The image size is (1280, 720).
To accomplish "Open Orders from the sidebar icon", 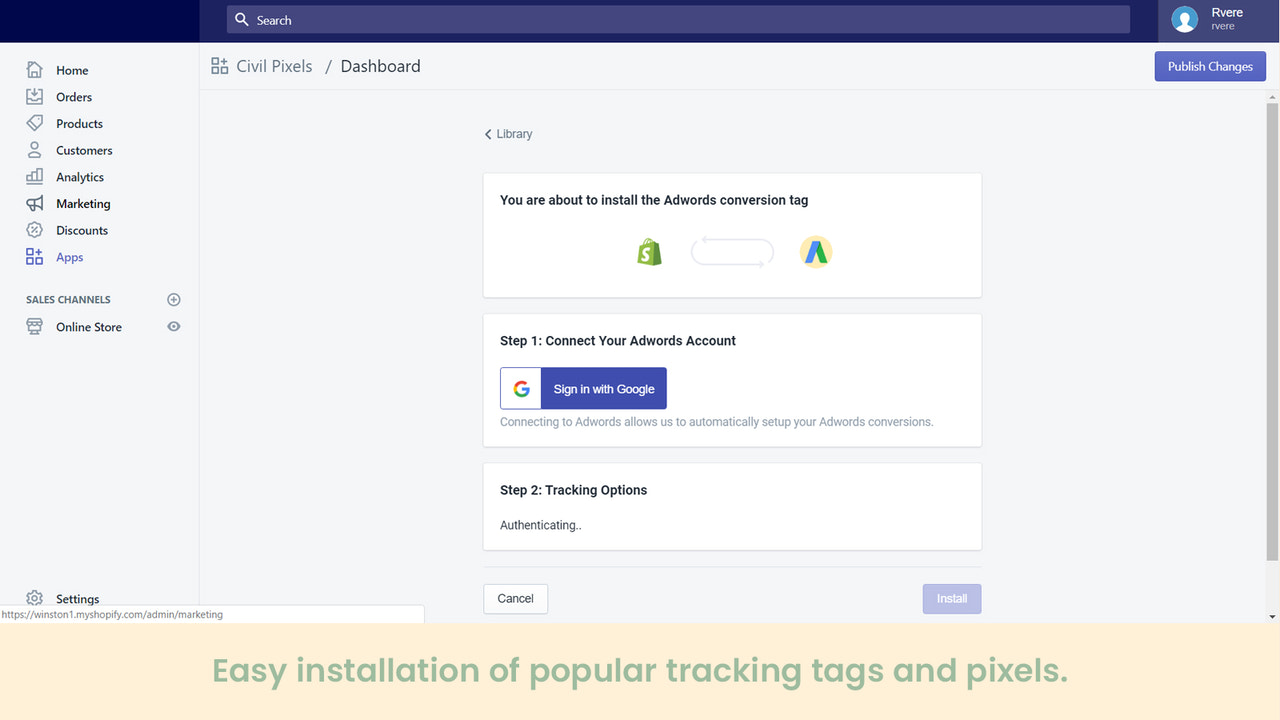I will pyautogui.click(x=34, y=96).
